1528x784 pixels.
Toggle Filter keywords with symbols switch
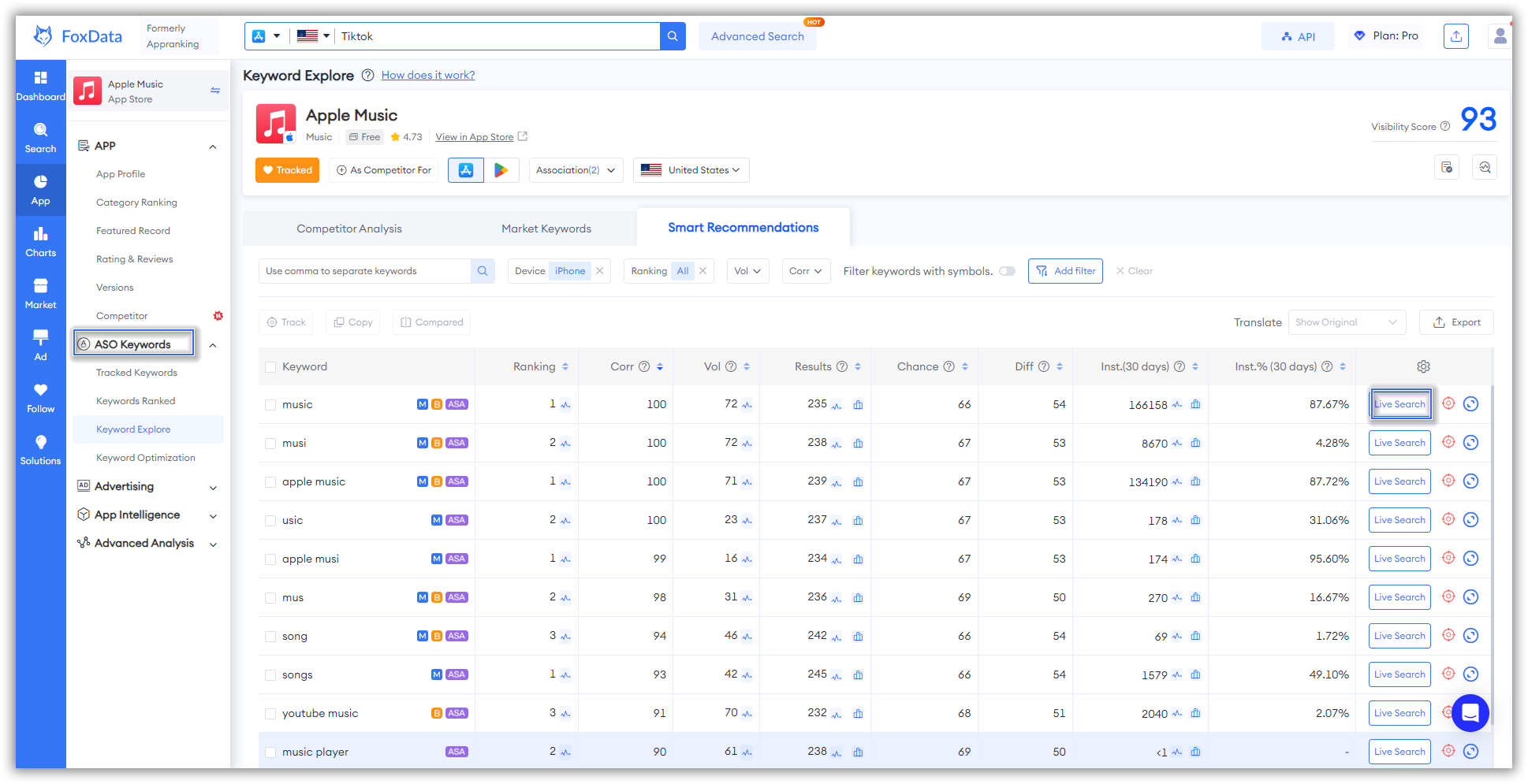pos(1007,271)
